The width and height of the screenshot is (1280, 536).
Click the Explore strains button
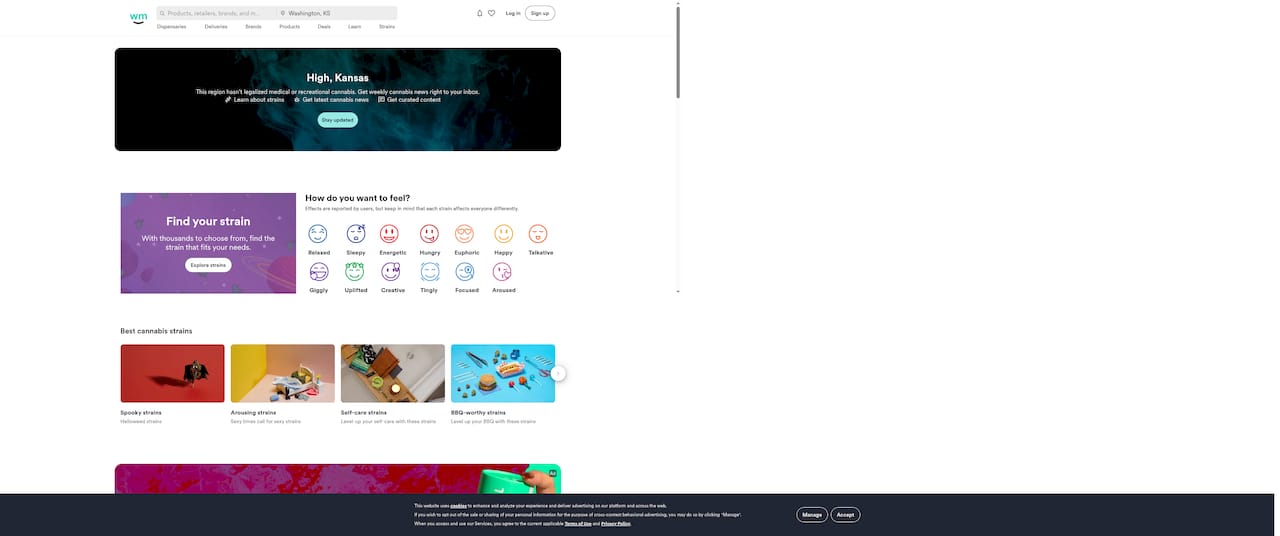(208, 265)
